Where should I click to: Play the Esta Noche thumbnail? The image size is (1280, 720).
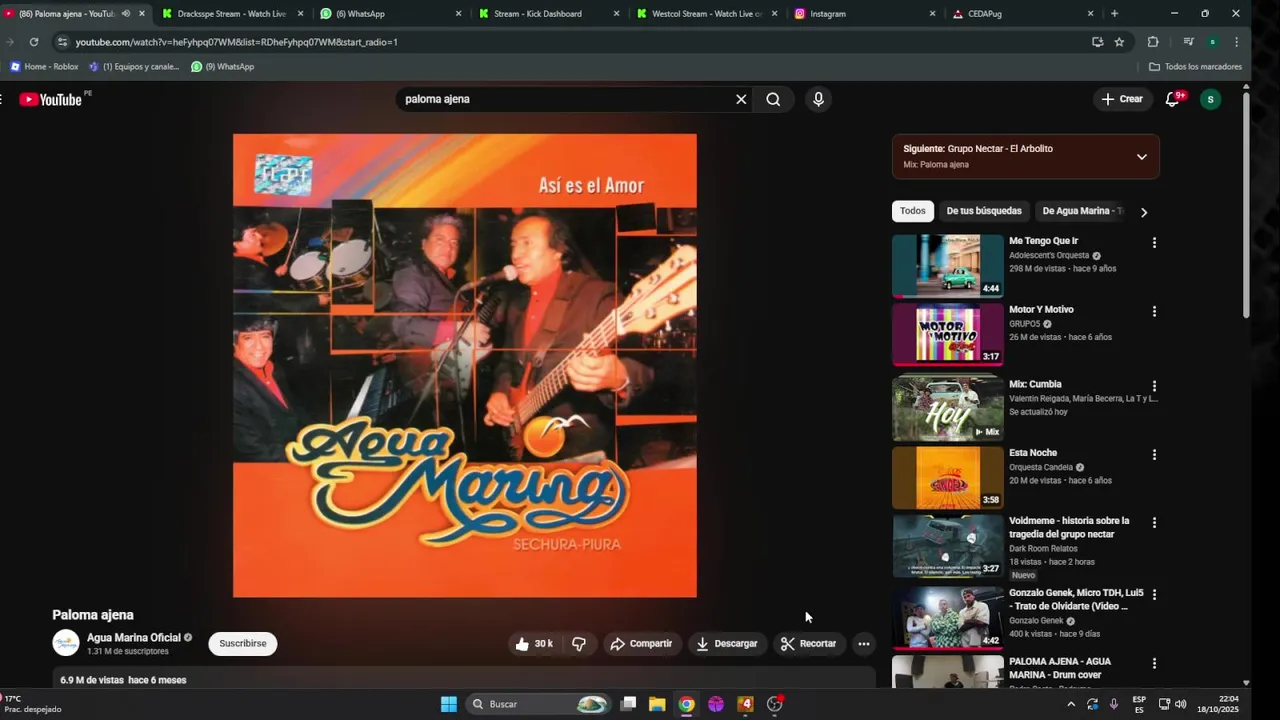click(x=948, y=478)
